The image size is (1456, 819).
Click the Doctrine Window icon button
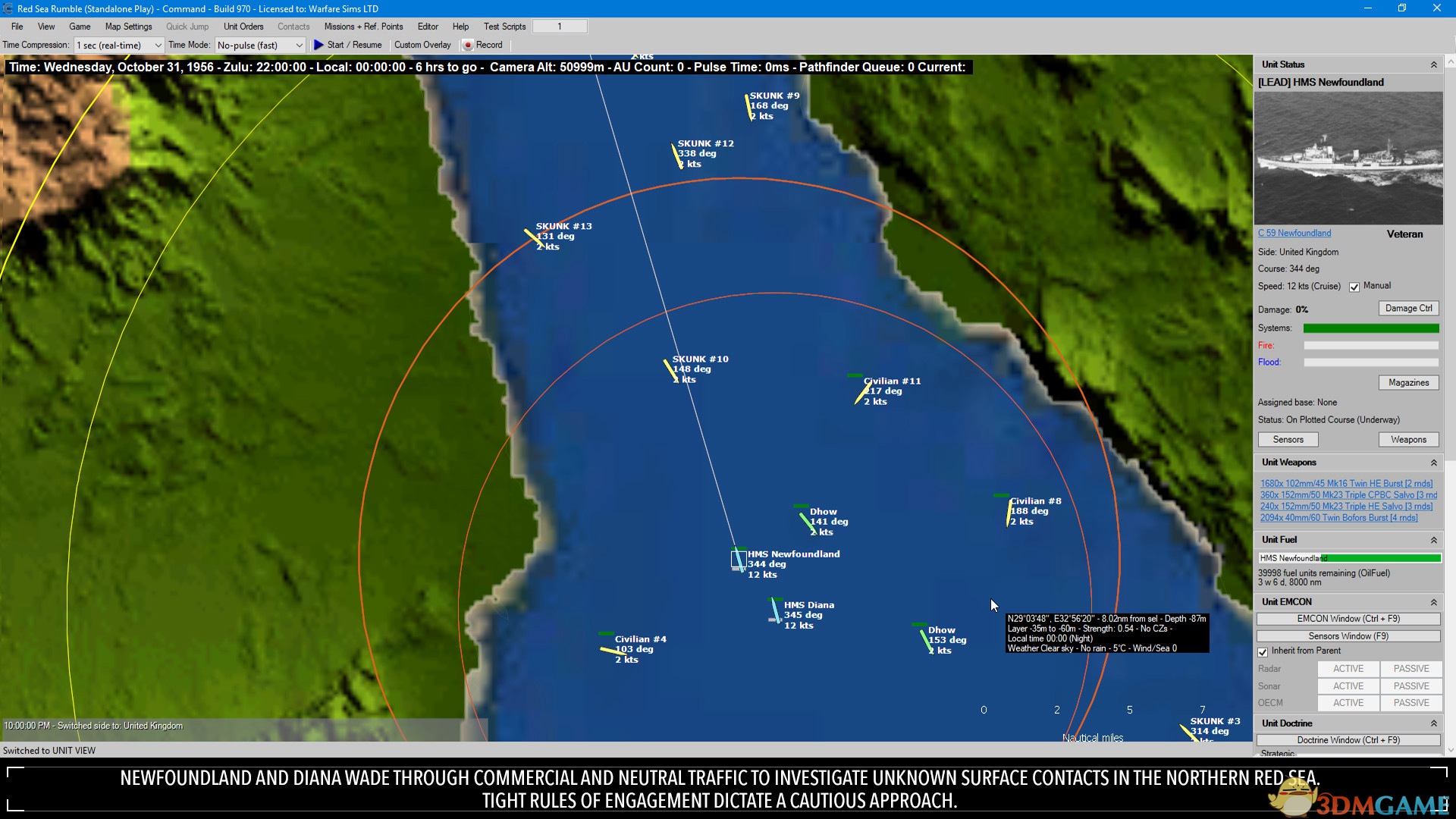(1348, 740)
